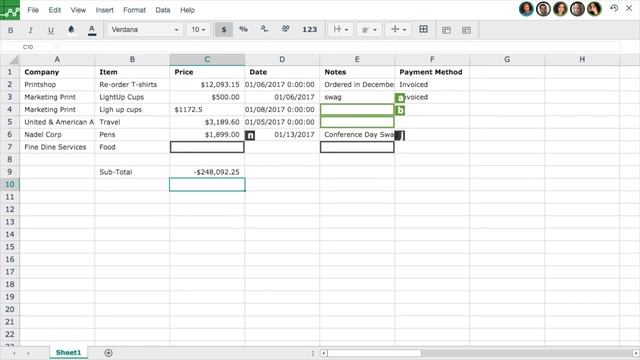Open the Data menu

click(x=163, y=10)
